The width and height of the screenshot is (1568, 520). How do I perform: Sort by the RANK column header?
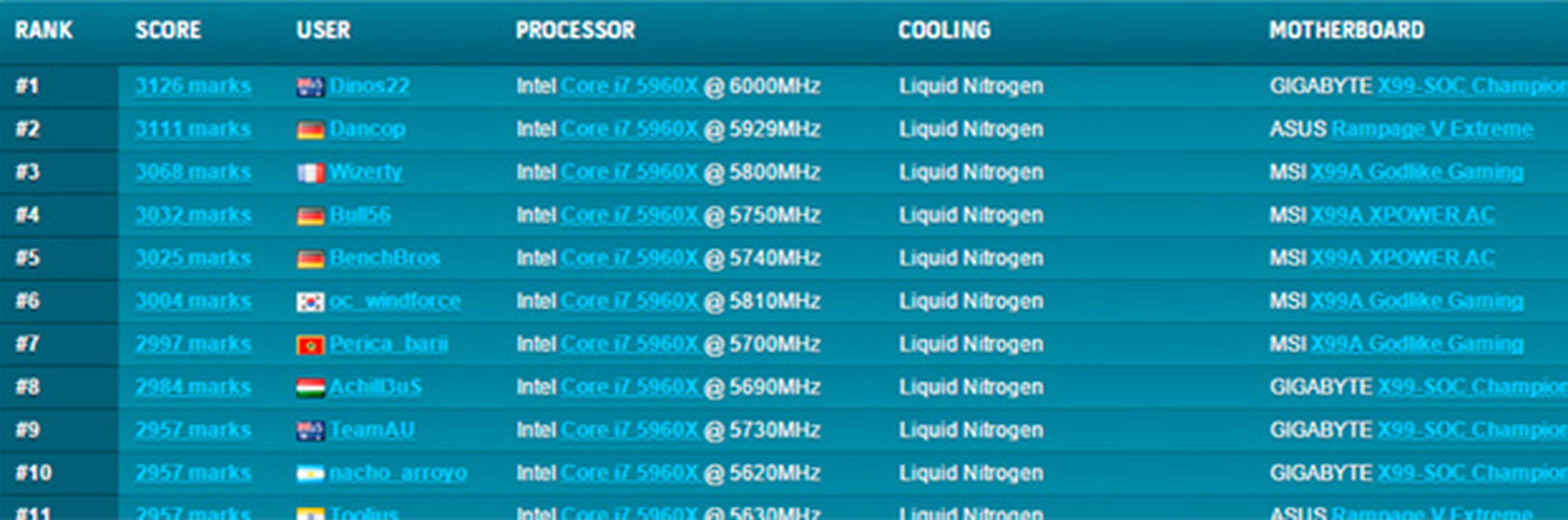point(44,30)
